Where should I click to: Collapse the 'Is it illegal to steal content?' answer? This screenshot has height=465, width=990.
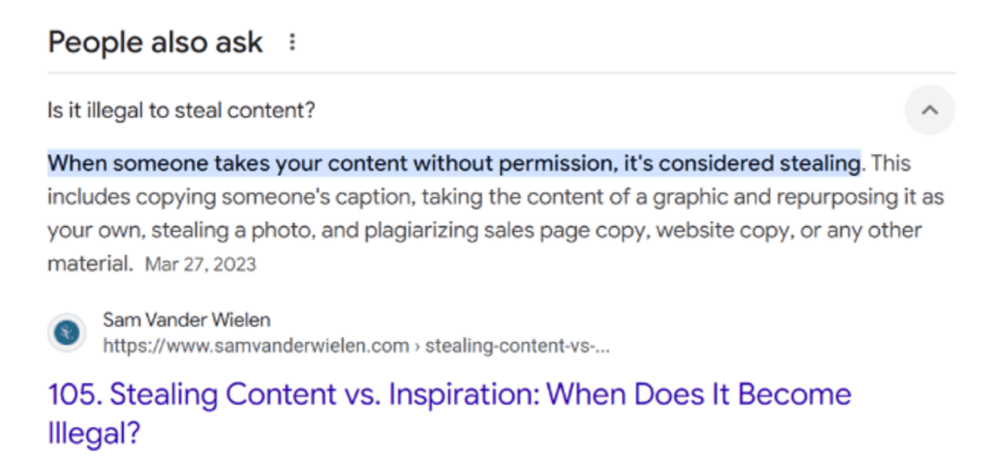[x=929, y=111]
